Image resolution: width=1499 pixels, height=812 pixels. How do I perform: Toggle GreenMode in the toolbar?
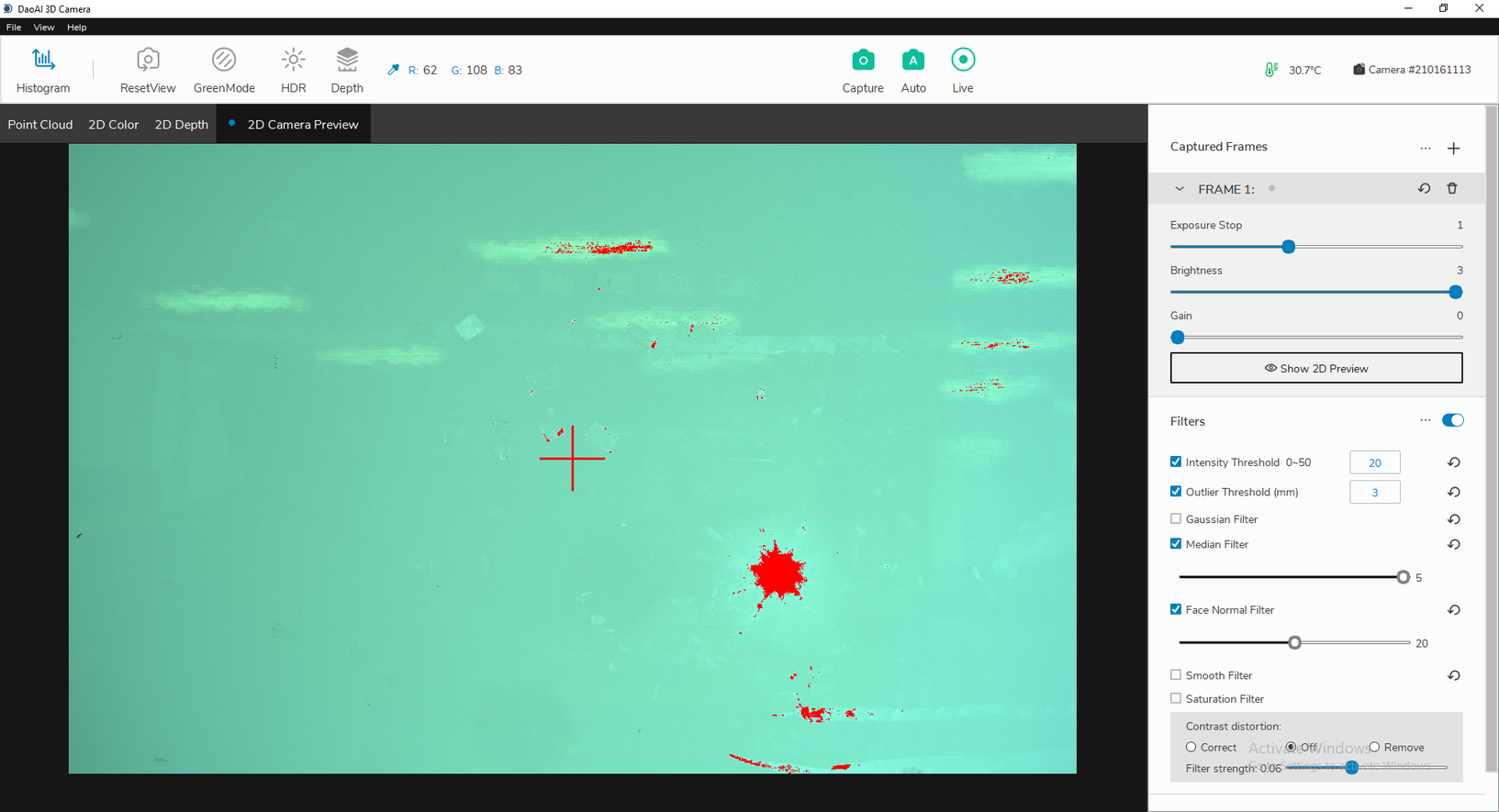pos(224,71)
